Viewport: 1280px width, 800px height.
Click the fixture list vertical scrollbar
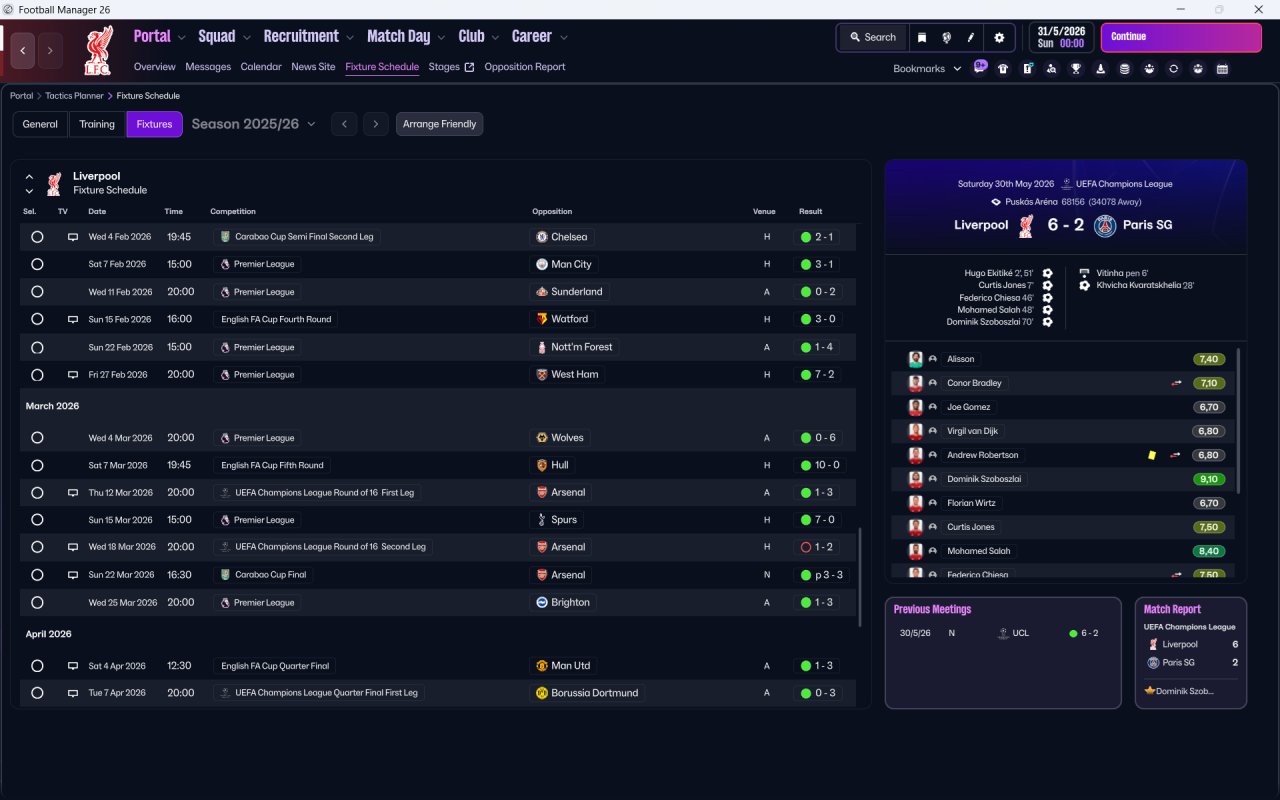pos(859,578)
